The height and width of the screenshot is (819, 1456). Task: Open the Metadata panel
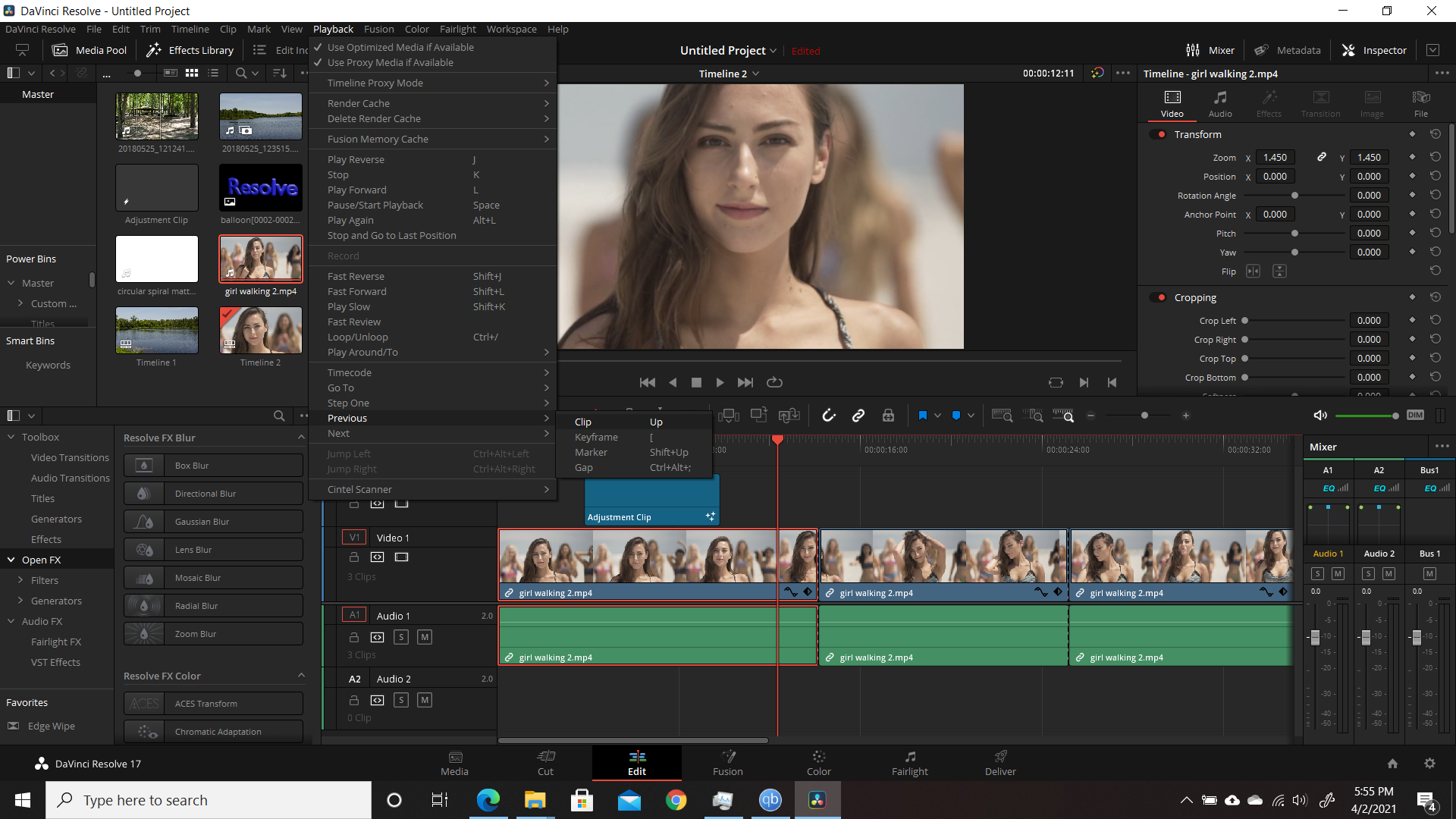click(x=1288, y=50)
